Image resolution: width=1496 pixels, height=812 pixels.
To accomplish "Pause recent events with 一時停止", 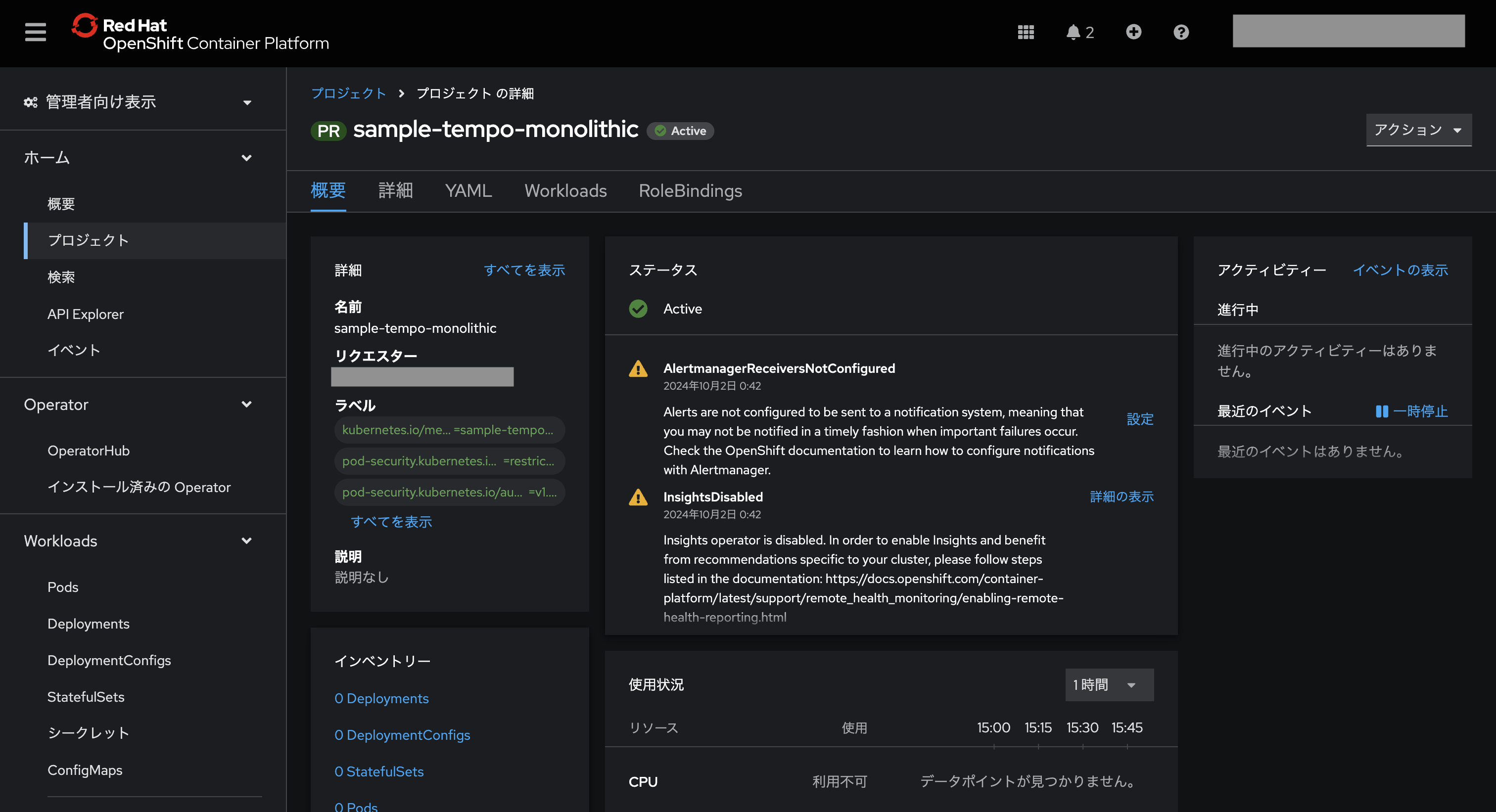I will [1411, 411].
